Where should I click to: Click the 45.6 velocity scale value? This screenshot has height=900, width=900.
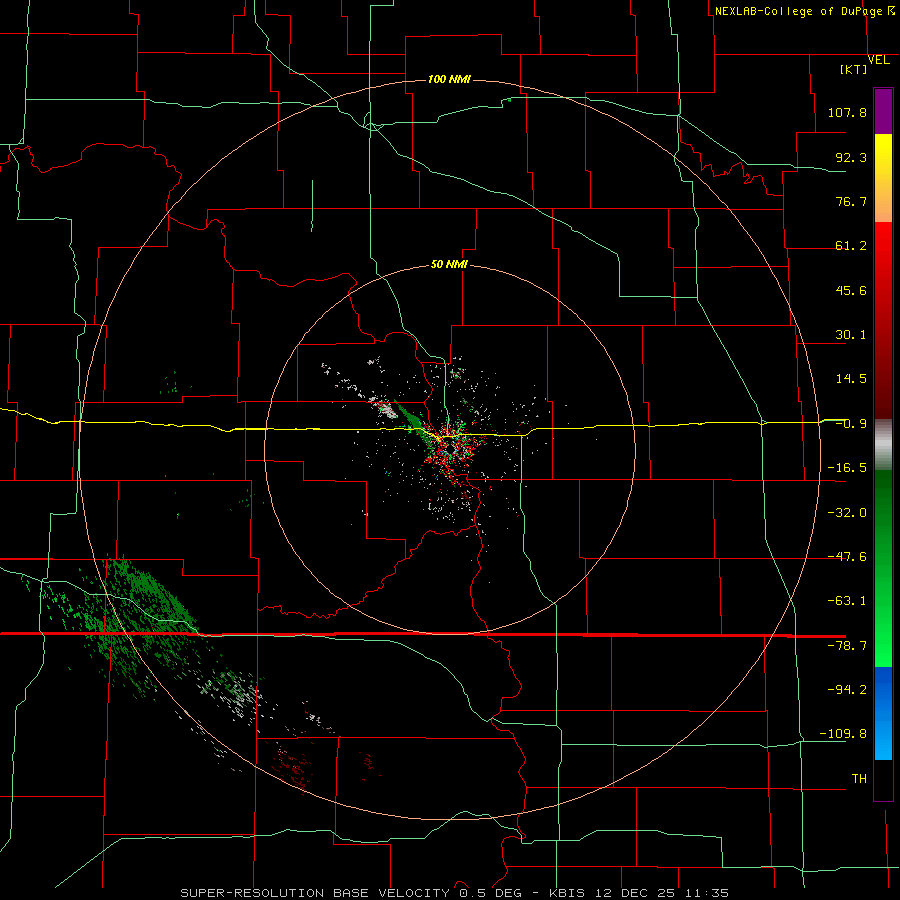coord(851,290)
